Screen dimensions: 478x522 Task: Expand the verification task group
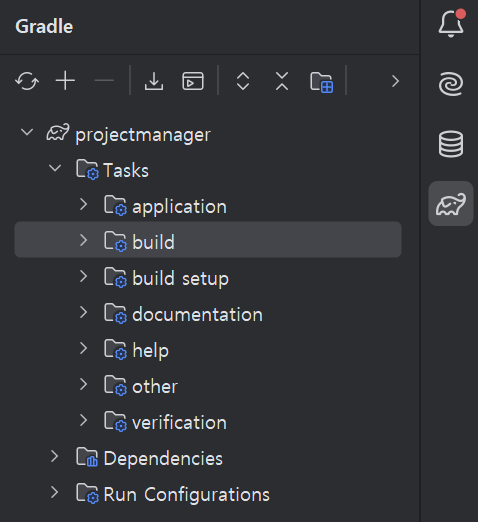pyautogui.click(x=83, y=420)
